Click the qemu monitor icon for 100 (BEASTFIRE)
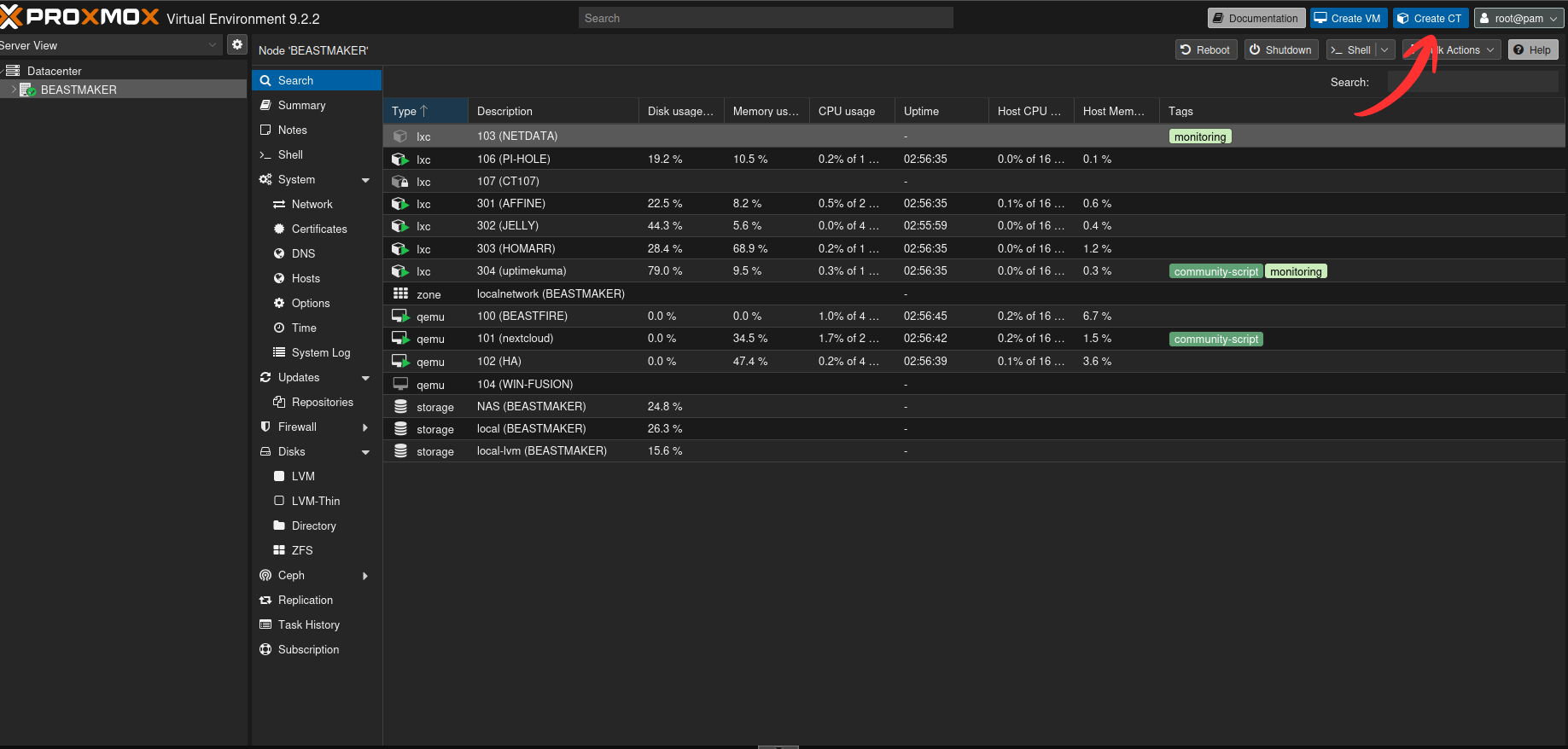Screen dimensions: 1568x749 [399, 316]
